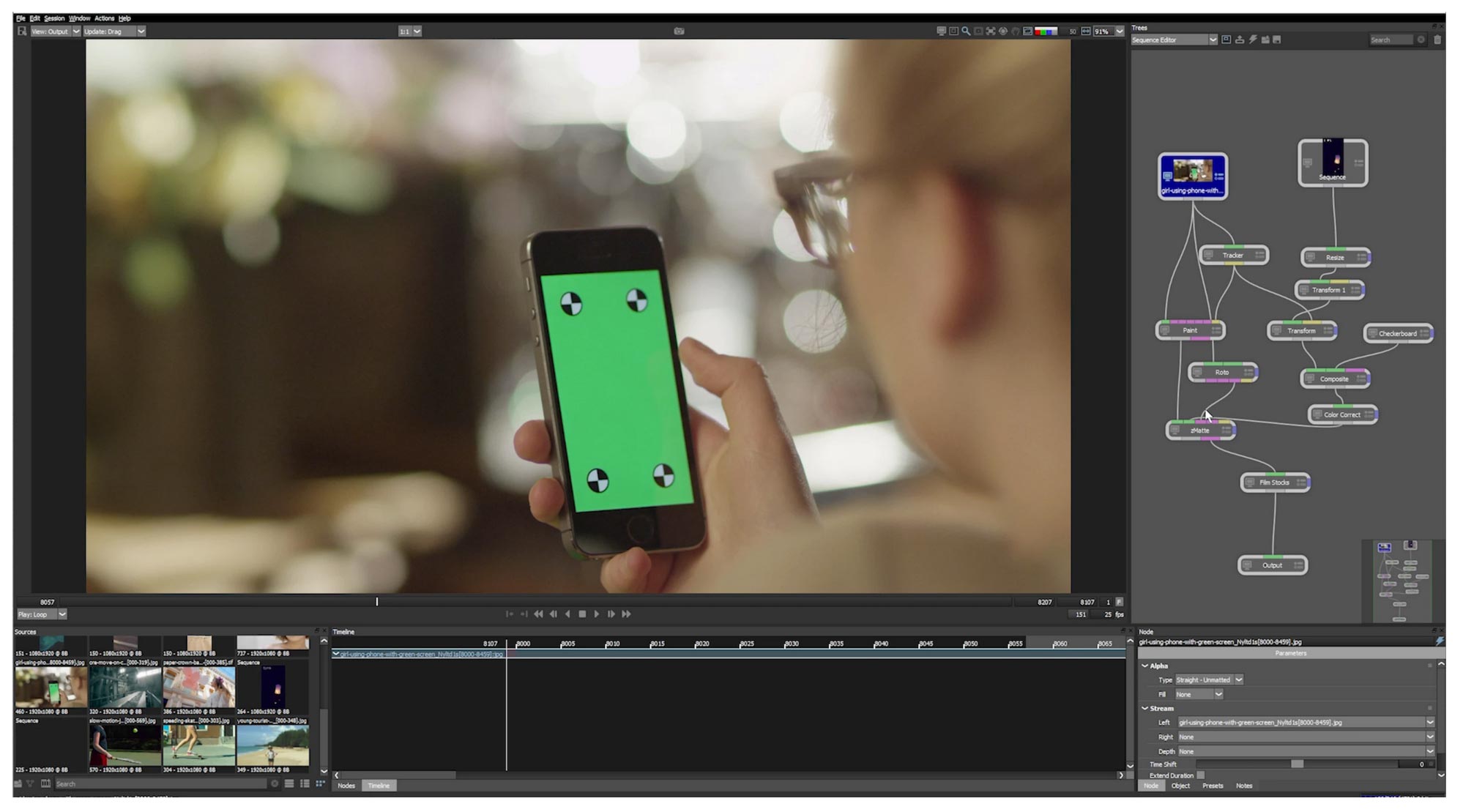Click the Trees search field

(x=1391, y=40)
